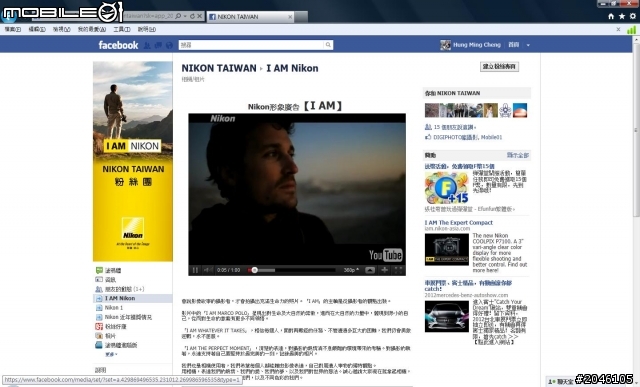Open the Info item with card icon
Image resolution: width=640 pixels, height=387 pixels.
(106, 280)
